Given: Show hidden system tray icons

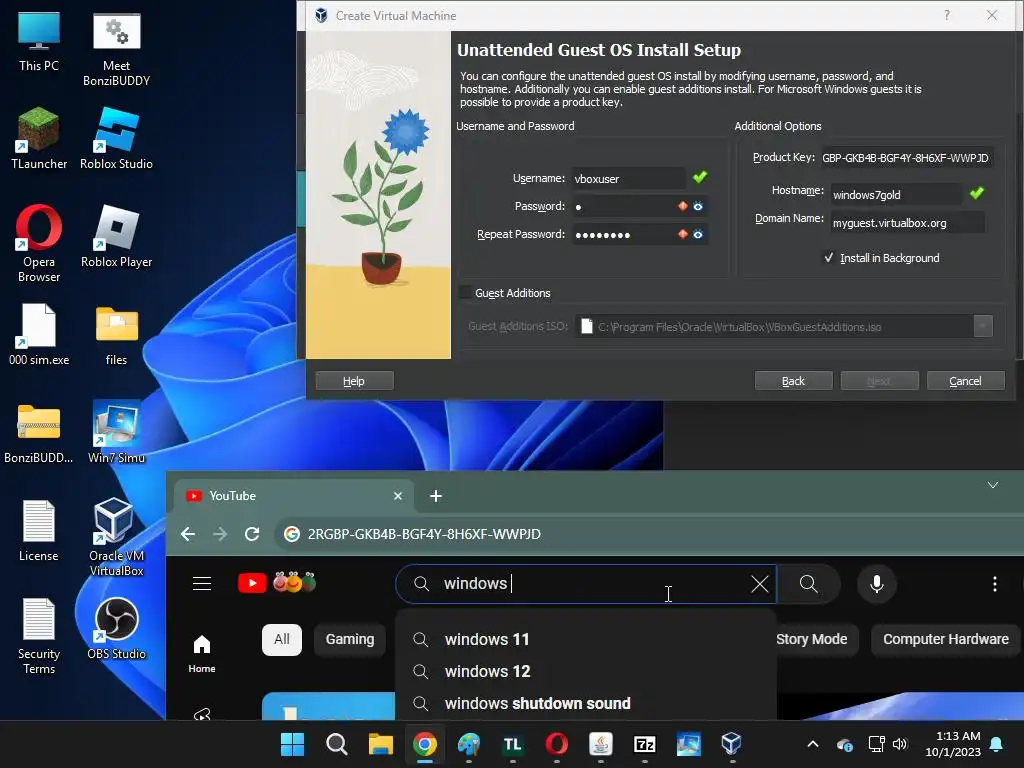Looking at the screenshot, I should coord(813,744).
